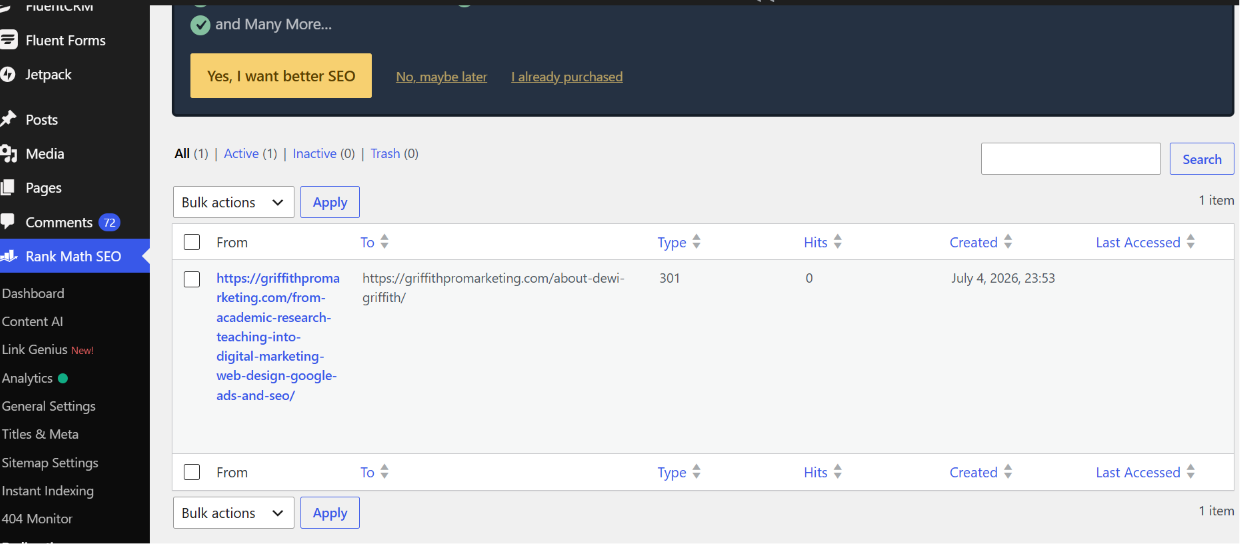Open Fluent Forms in the admin menu
The height and width of the screenshot is (544, 1240).
click(66, 40)
